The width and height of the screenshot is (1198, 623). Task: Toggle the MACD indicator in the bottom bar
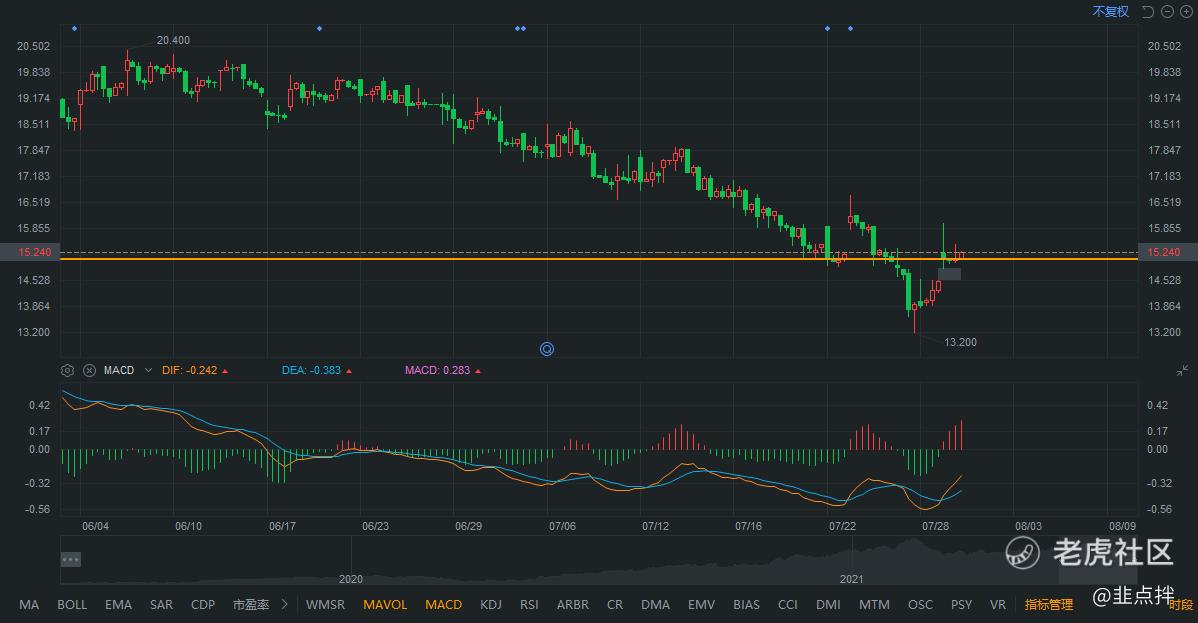point(443,604)
